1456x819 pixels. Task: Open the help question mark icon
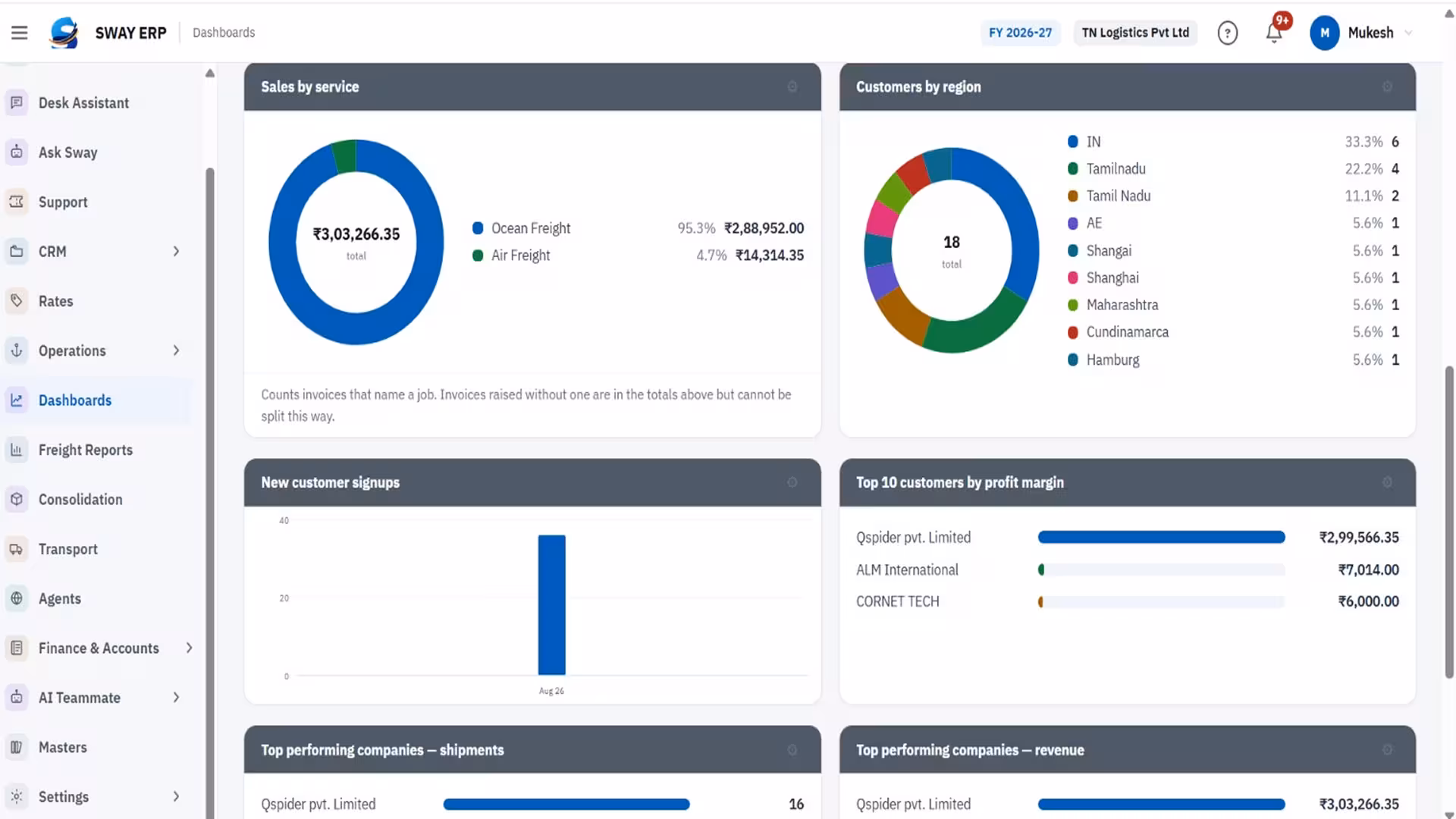[1227, 33]
